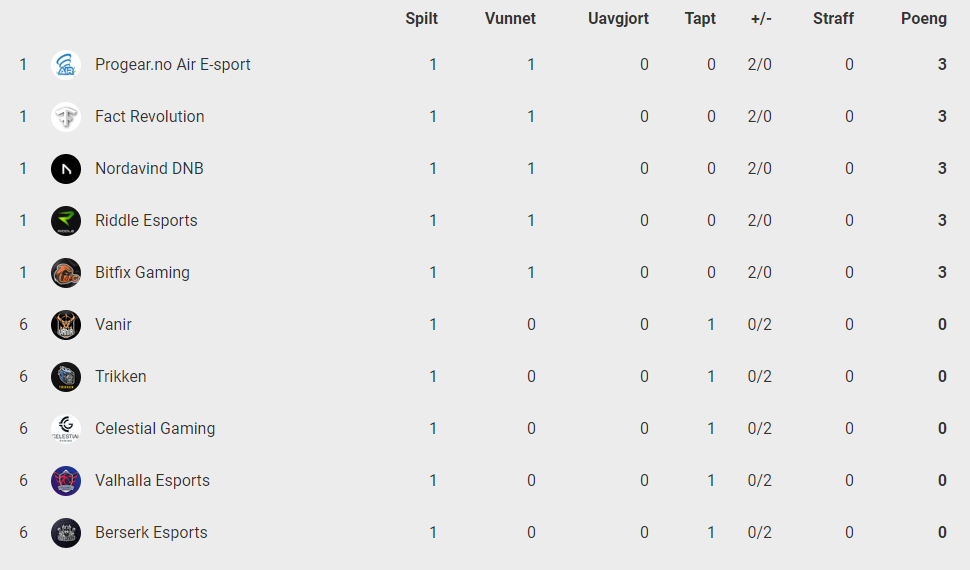Screen dimensions: 970x570
Task: Click the Trikken team logo
Action: (x=66, y=377)
